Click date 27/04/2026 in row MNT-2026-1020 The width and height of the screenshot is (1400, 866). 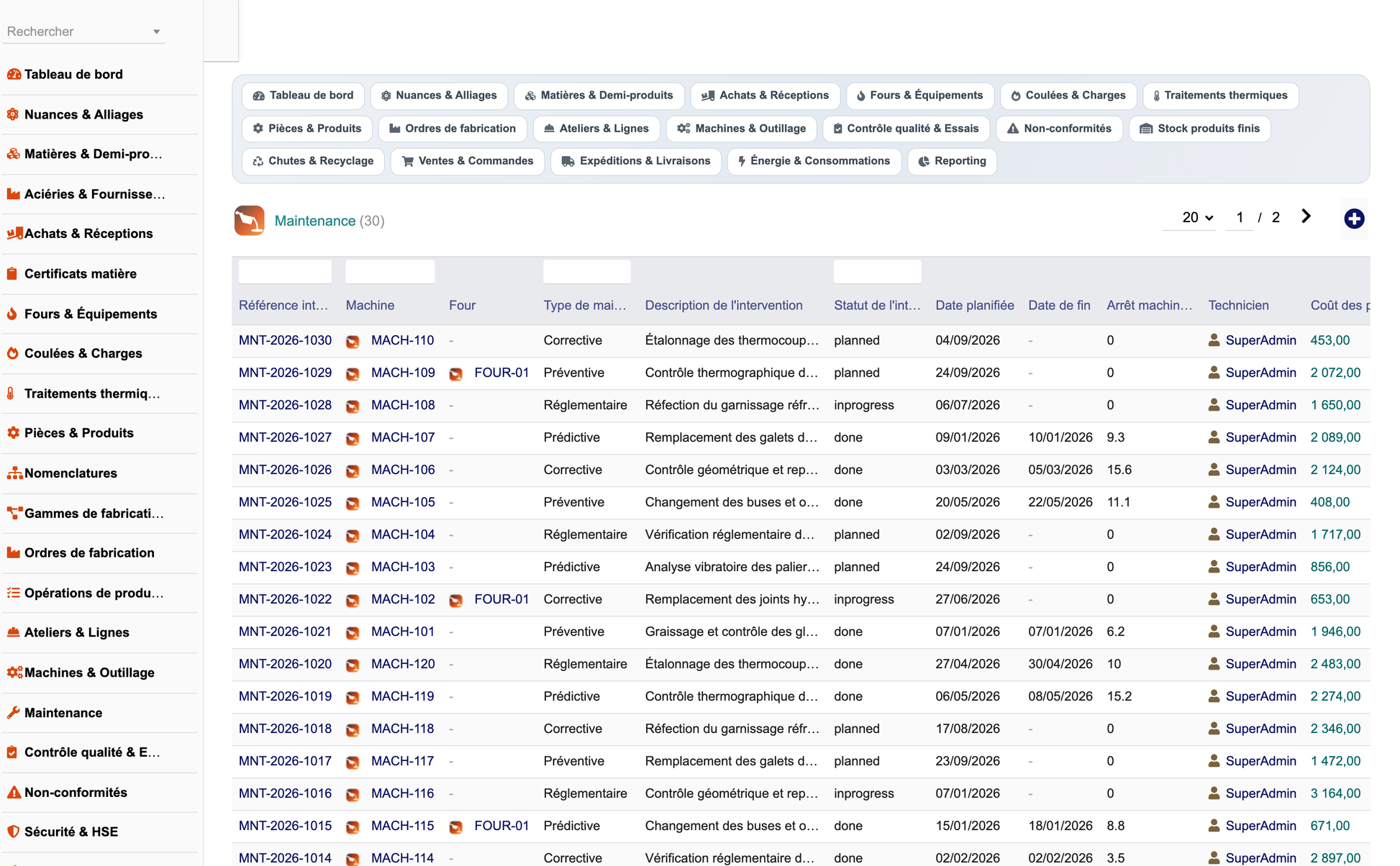coord(968,664)
